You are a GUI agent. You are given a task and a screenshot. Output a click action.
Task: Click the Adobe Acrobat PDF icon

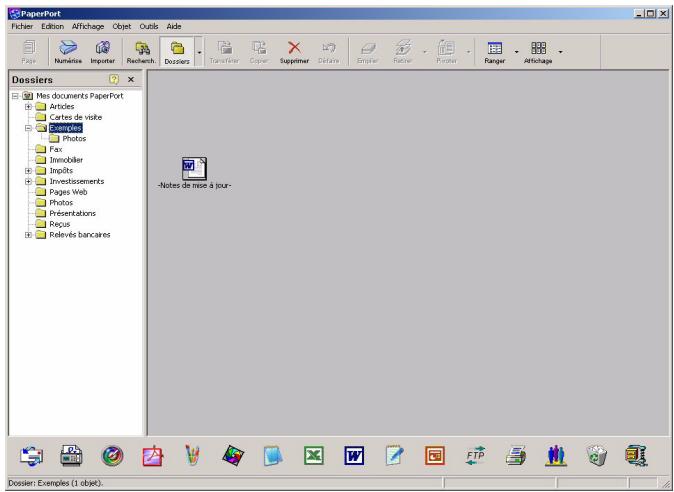click(x=153, y=456)
